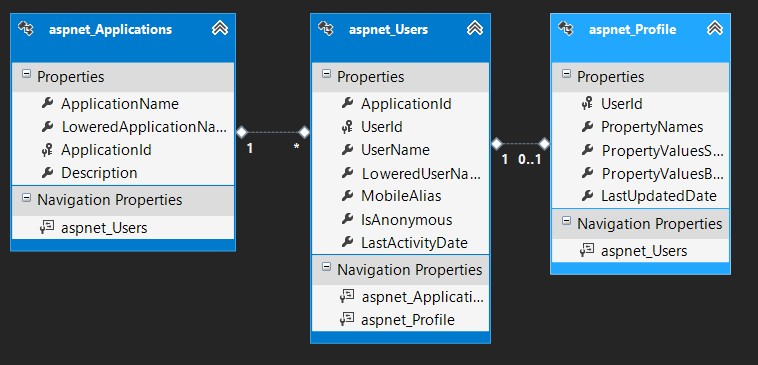This screenshot has width=758, height=365.
Task: Click the aspnet_Applications entity icon
Action: coord(26,29)
